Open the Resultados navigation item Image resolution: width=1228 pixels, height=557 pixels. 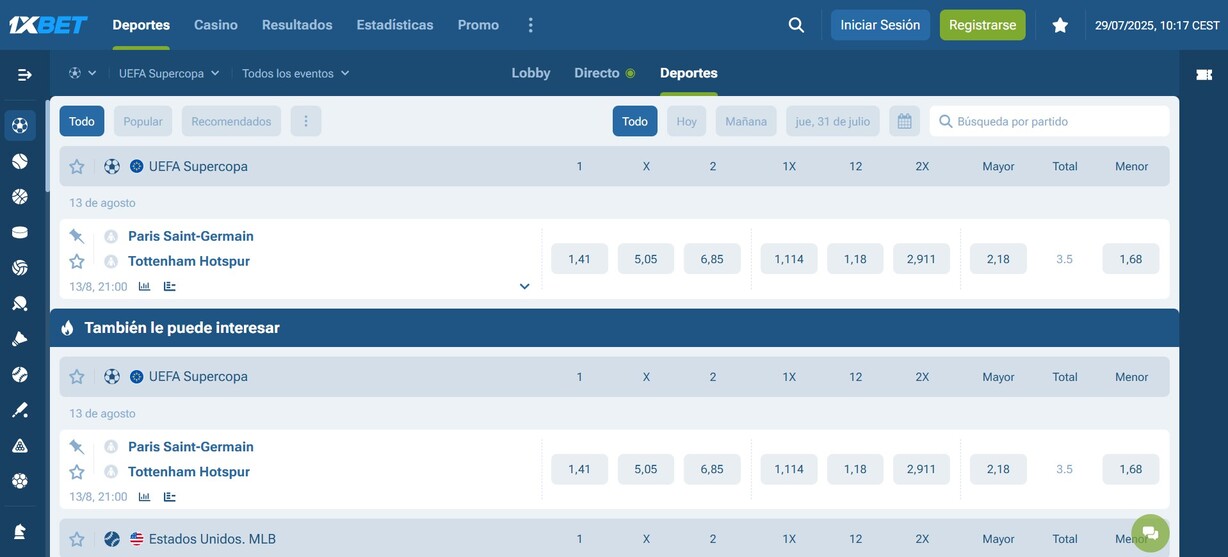(x=297, y=25)
